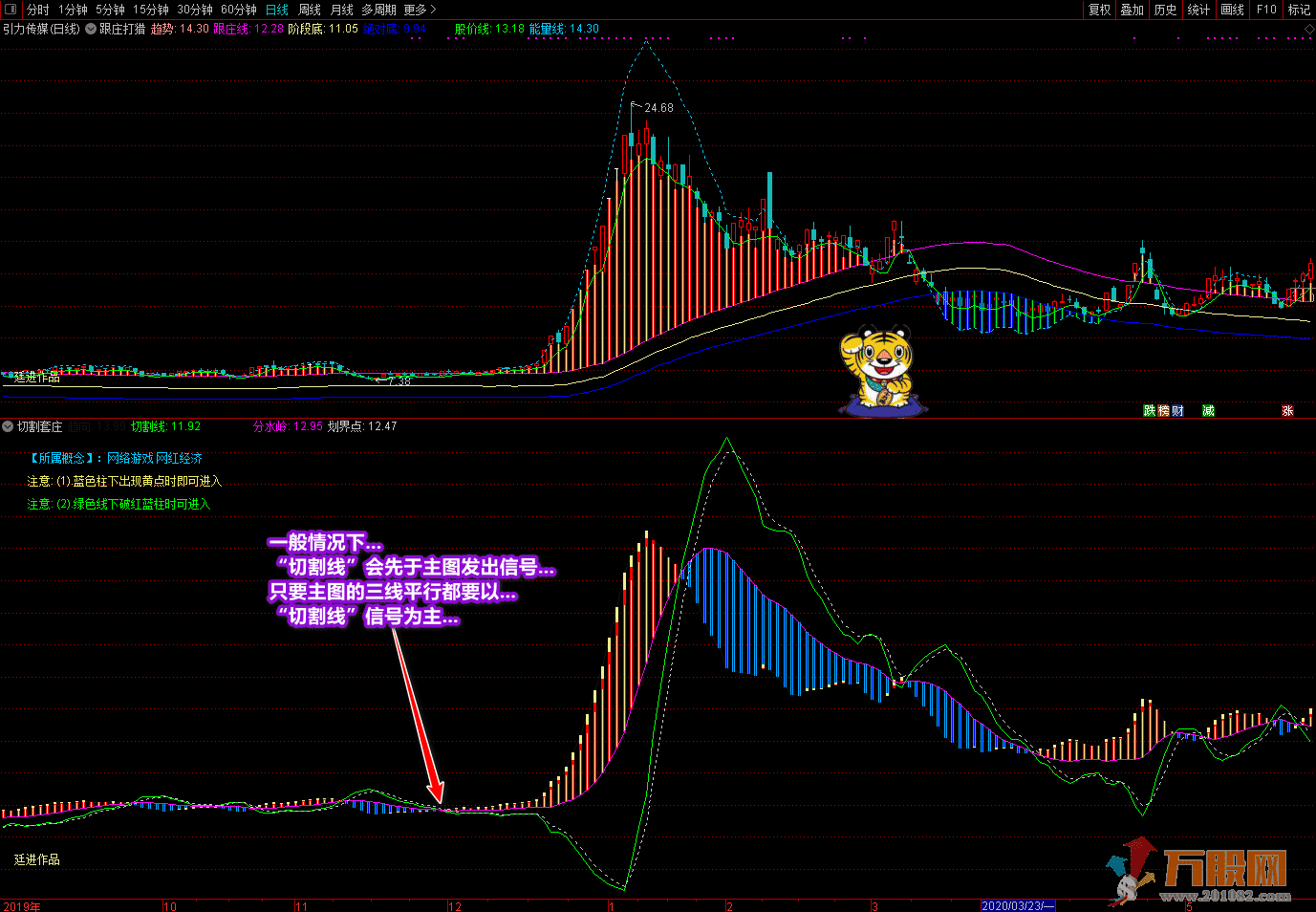1316x912 pixels.
Task: Switch to 分时 intraday view
Action: [38, 10]
